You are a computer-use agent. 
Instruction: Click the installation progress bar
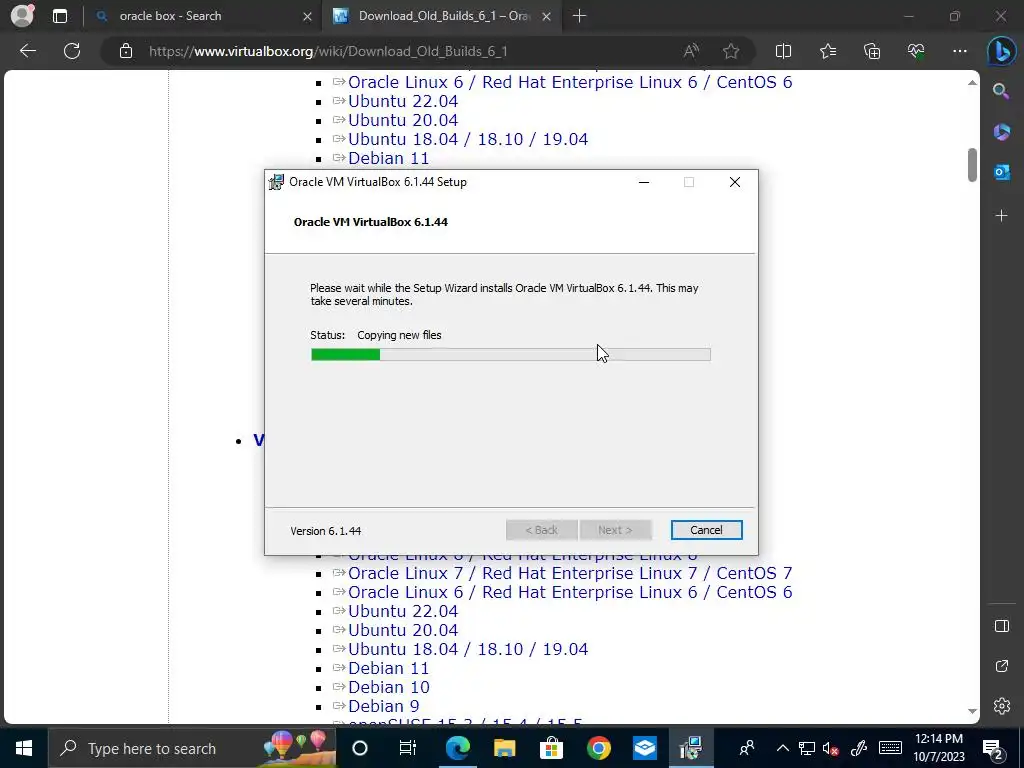pos(511,355)
